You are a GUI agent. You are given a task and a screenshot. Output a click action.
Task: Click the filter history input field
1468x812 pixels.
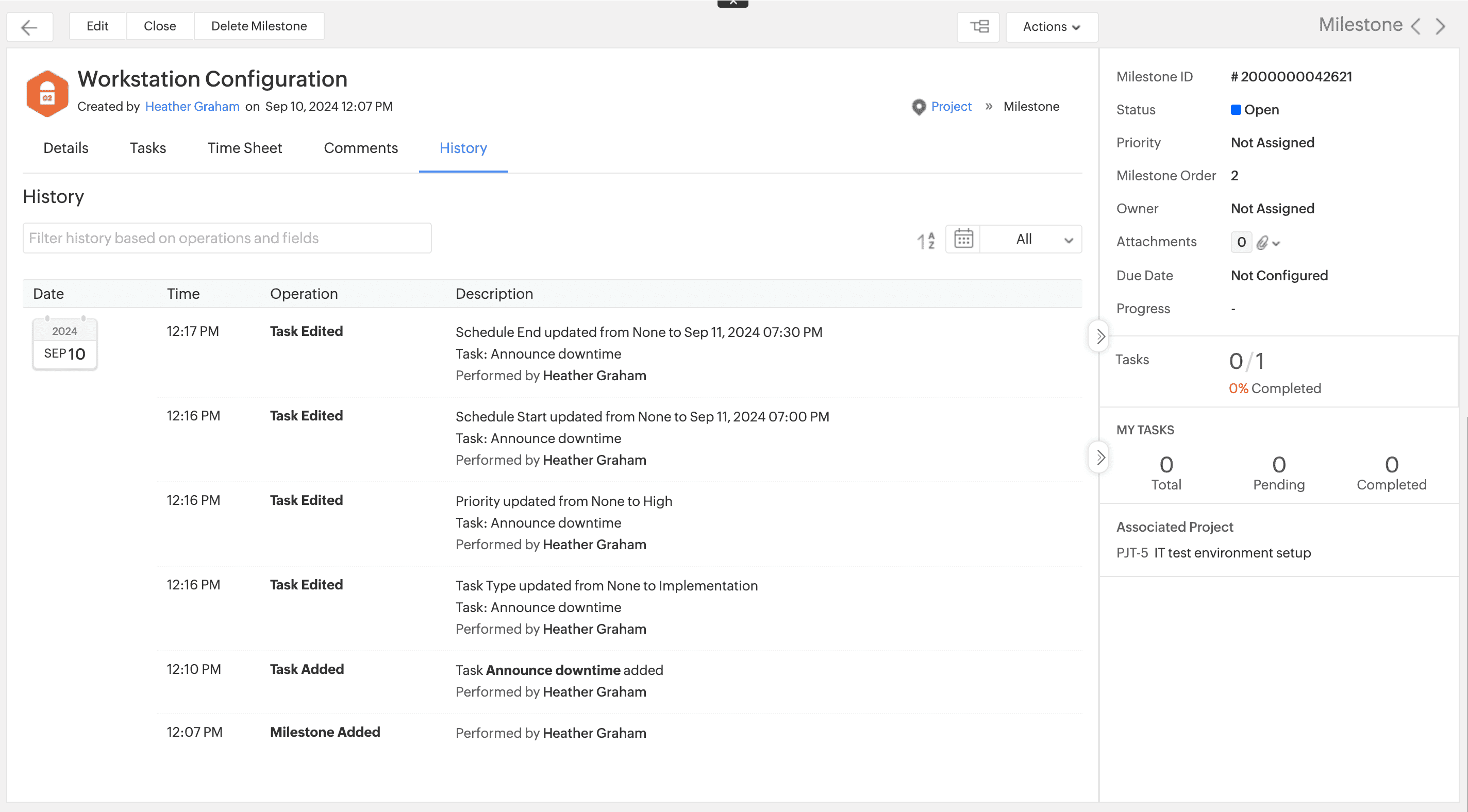pyautogui.click(x=227, y=238)
